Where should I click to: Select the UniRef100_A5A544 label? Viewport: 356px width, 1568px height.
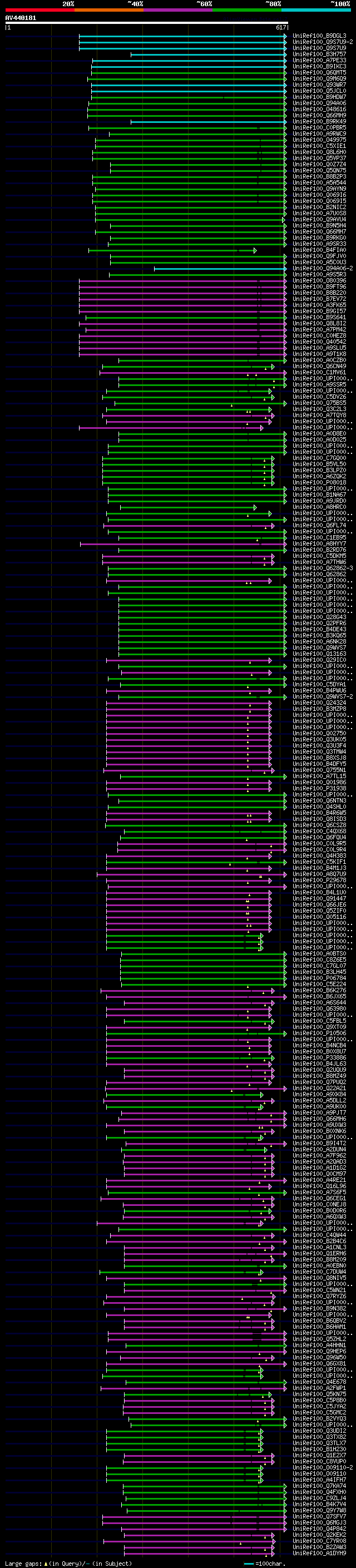(x=319, y=182)
